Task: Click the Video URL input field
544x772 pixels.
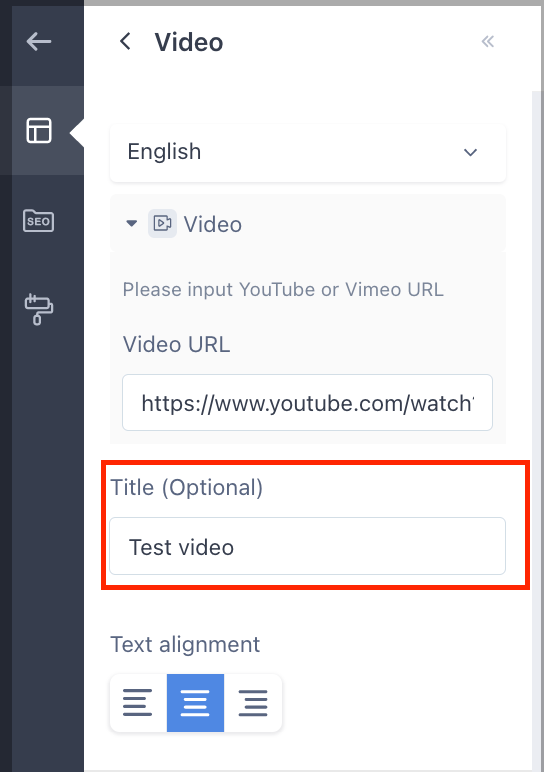Action: coord(307,403)
